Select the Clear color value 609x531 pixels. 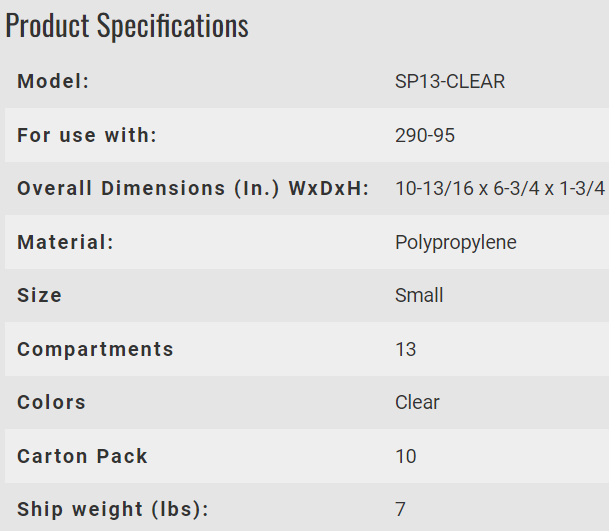(x=417, y=402)
